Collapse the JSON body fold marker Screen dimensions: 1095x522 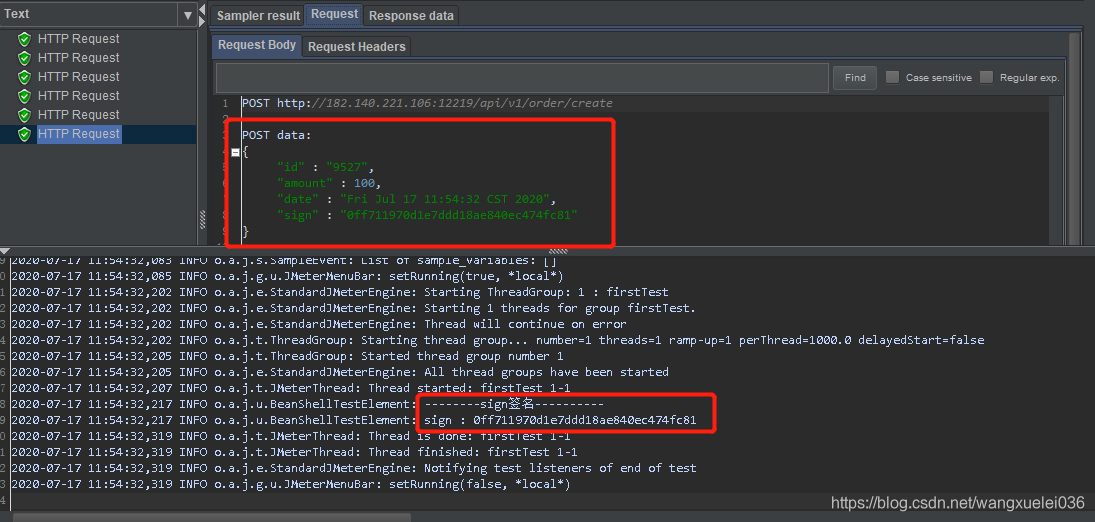click(x=235, y=152)
